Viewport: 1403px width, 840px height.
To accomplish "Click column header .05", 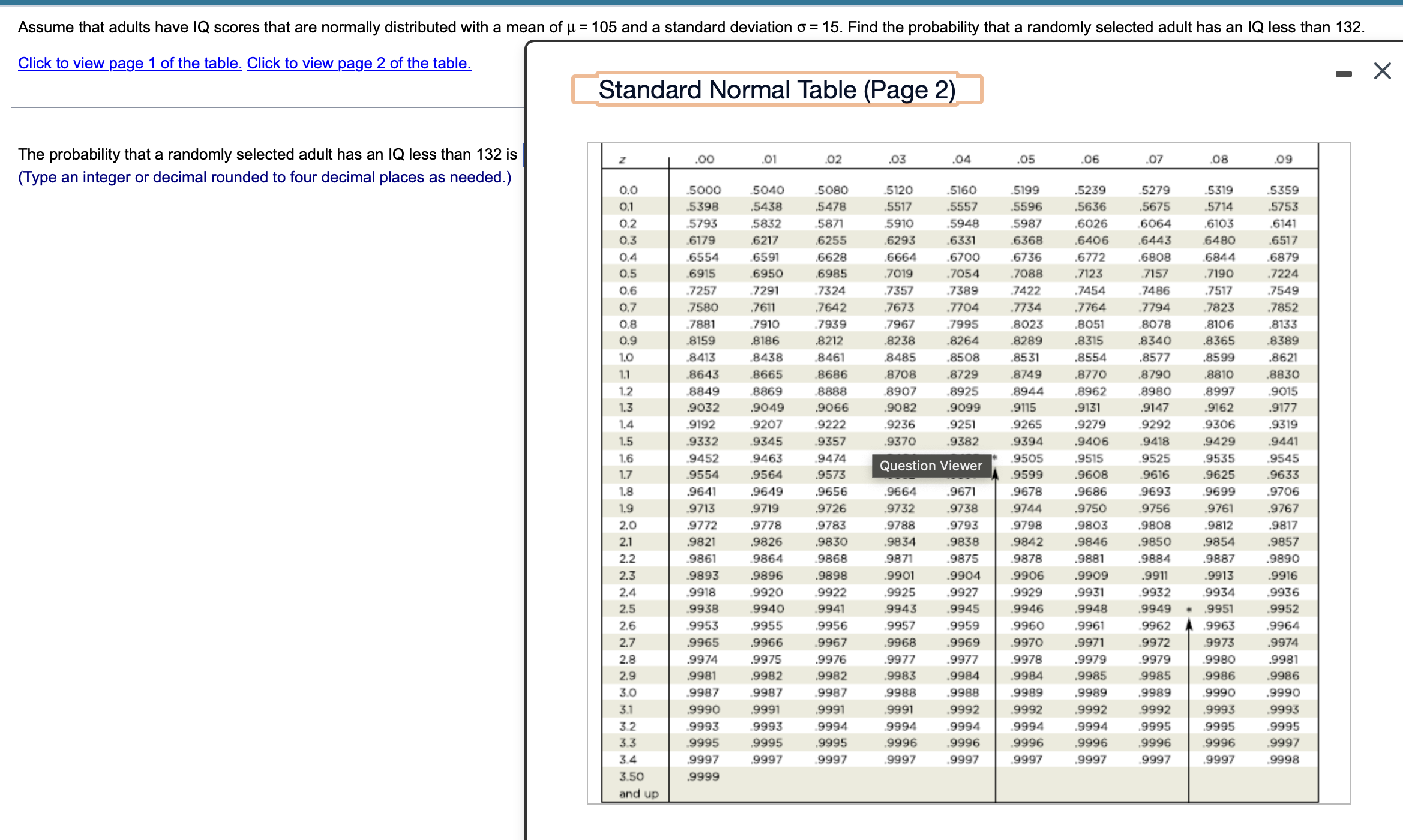I will tap(1026, 159).
